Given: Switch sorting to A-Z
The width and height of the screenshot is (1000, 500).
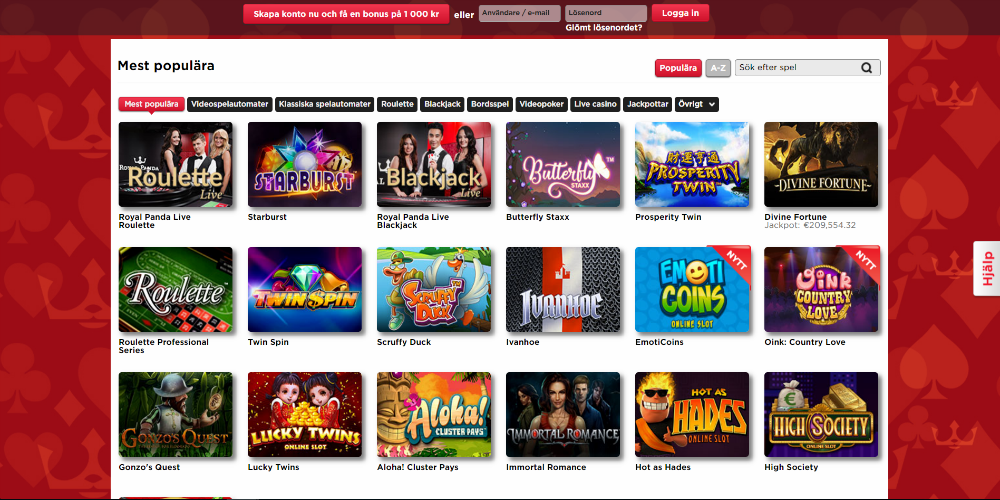Looking at the screenshot, I should pos(718,68).
